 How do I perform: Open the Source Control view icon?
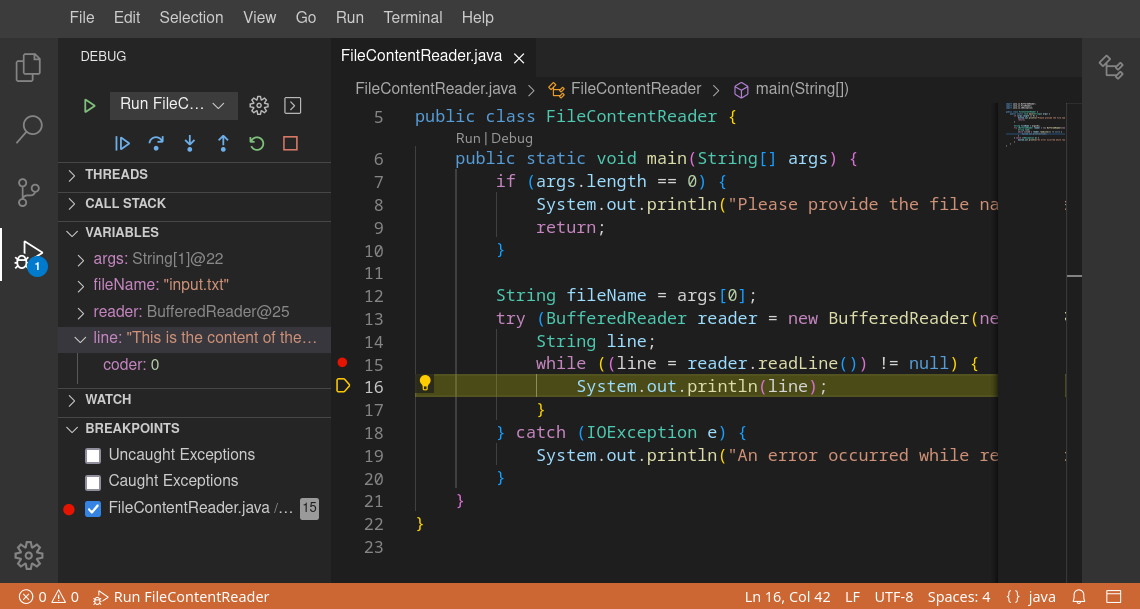click(28, 190)
